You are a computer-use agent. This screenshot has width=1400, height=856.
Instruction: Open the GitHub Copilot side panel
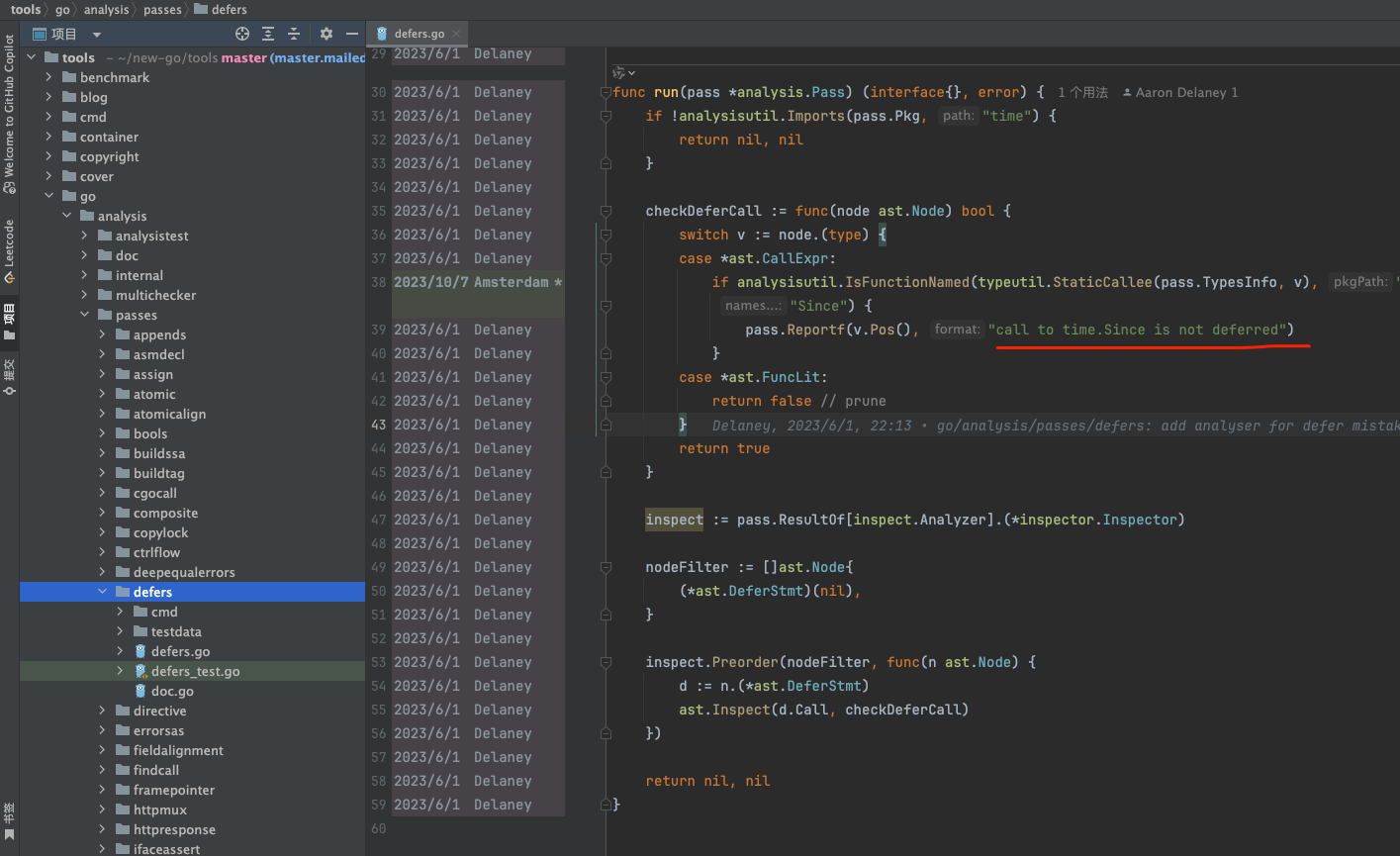pyautogui.click(x=9, y=114)
